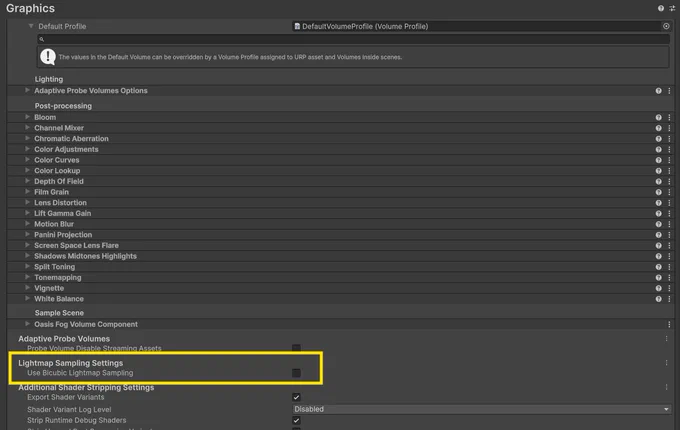Toggle Probe Volume Disable Streaming Assets checkbox
Viewport: 680px width, 430px height.
pos(296,348)
